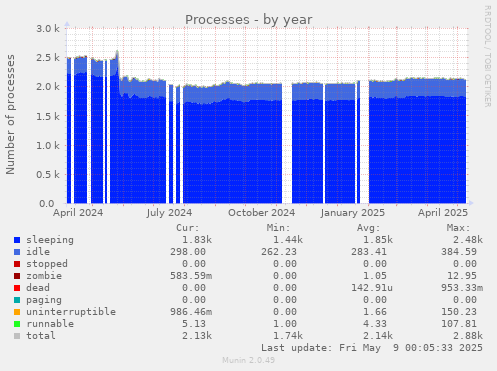The width and height of the screenshot is (497, 371).
Task: Click the idle current value 298.00
Action: [x=188, y=252]
